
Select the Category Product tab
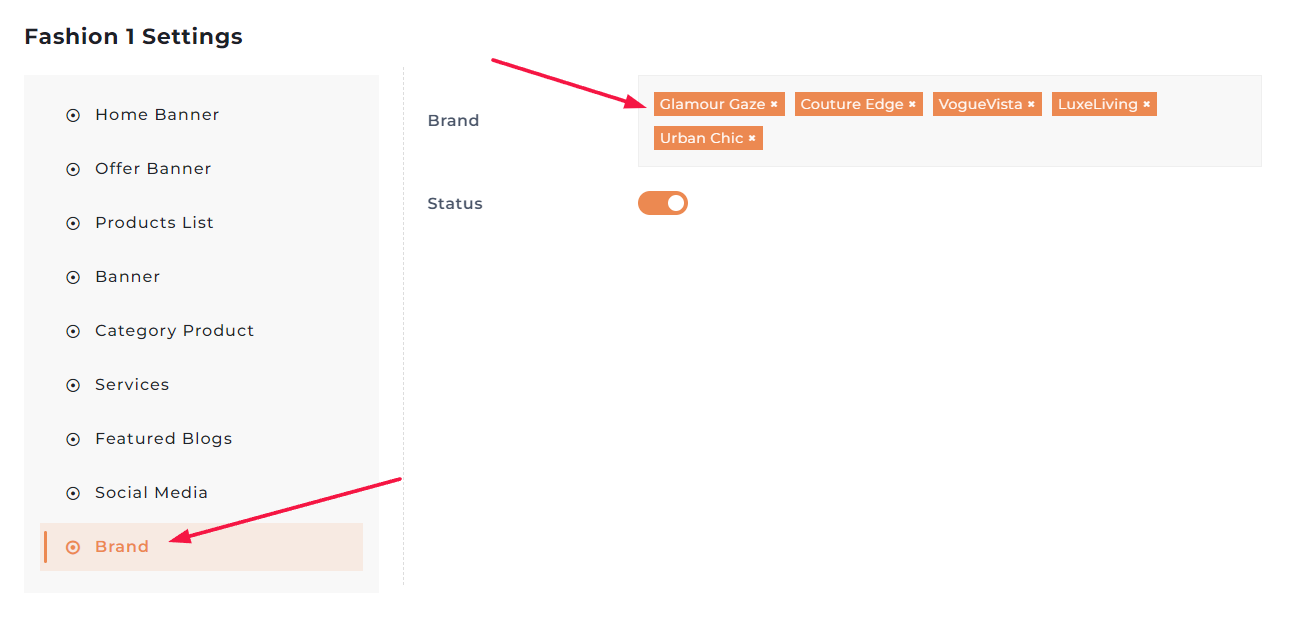[x=174, y=331]
